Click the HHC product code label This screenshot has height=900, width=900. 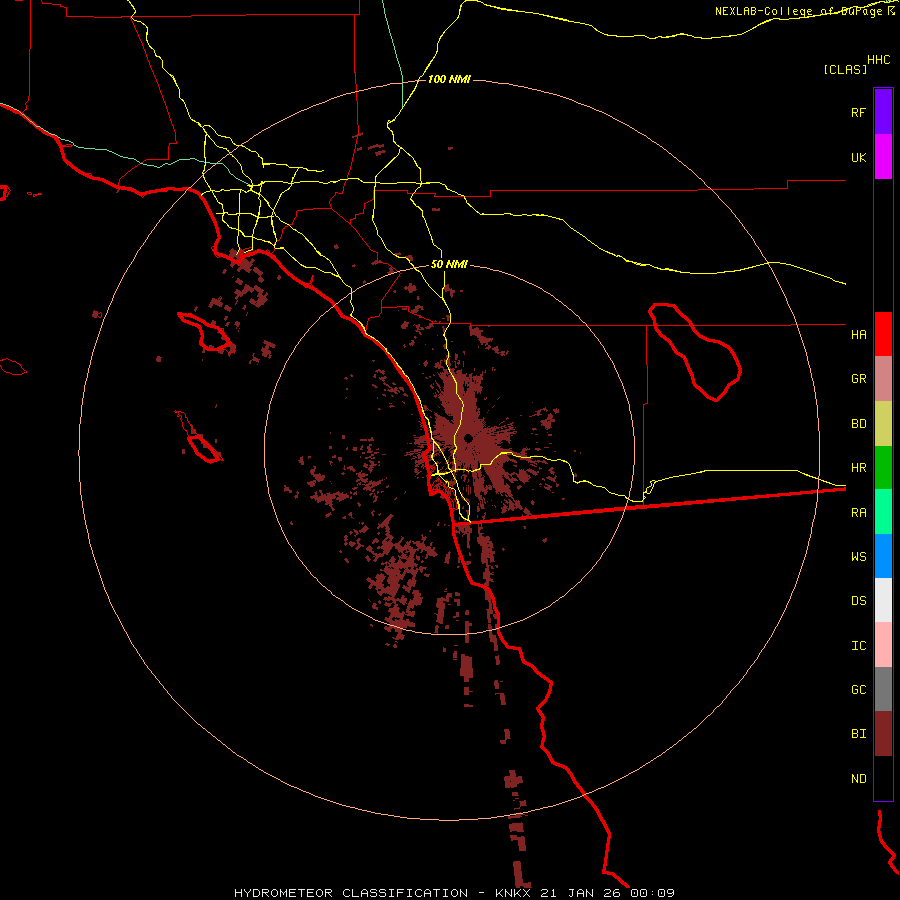[x=879, y=60]
